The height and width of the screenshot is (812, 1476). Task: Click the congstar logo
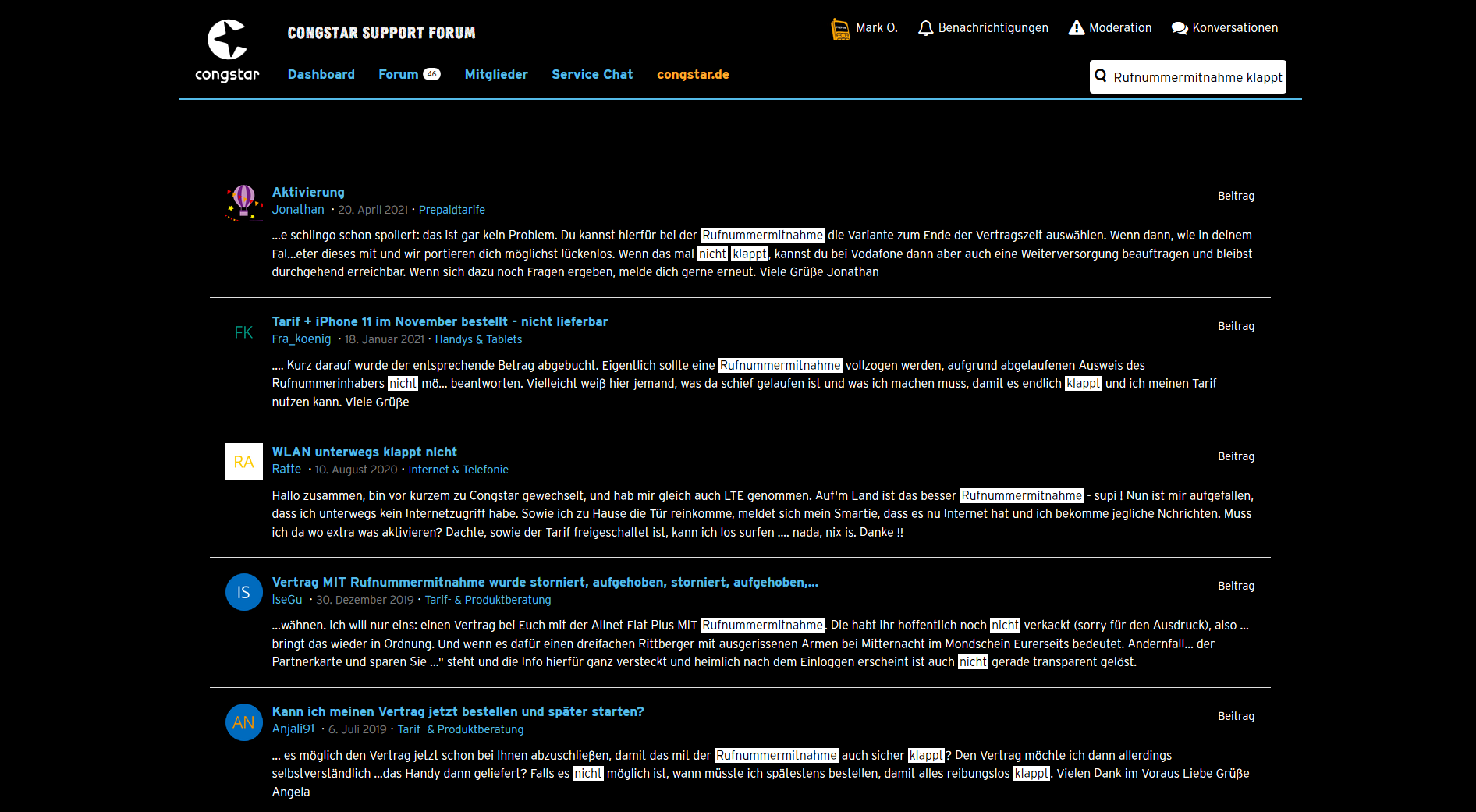click(227, 51)
